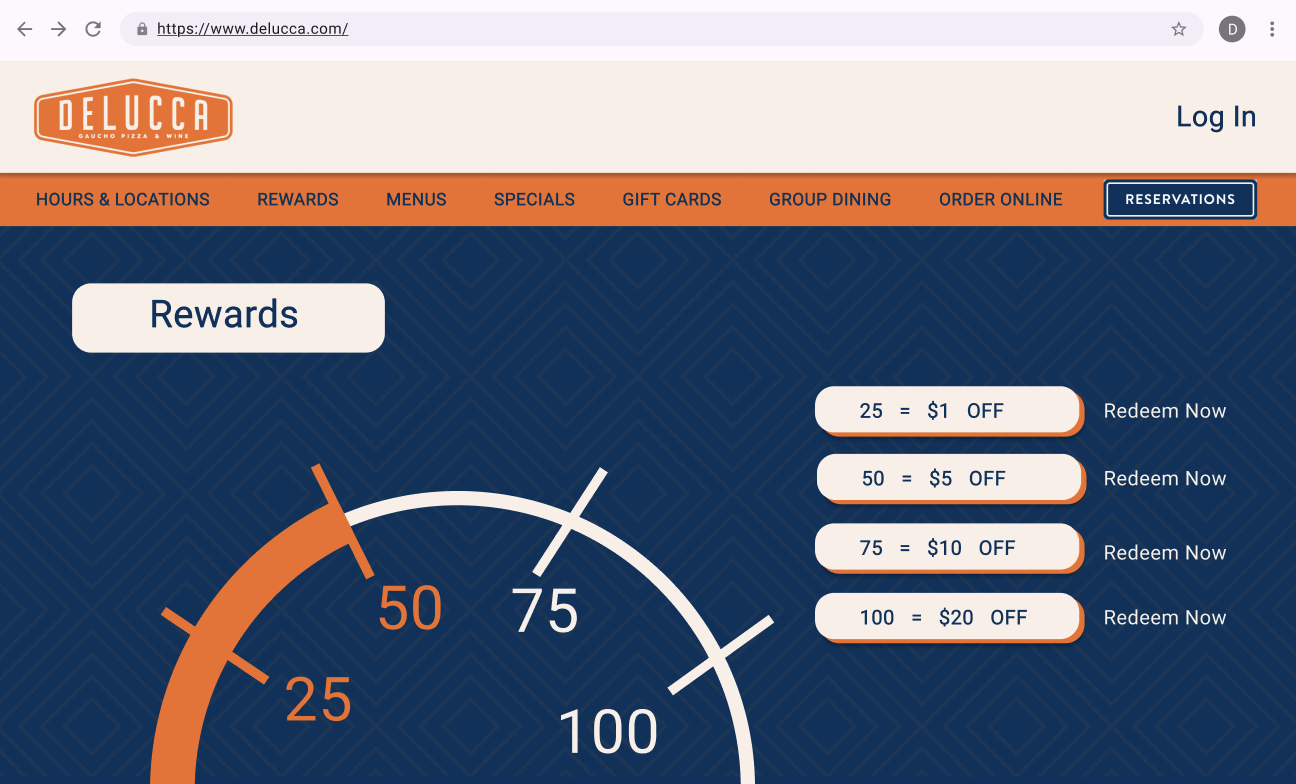The height and width of the screenshot is (784, 1296).
Task: Open Group Dining in the navigation
Action: pyautogui.click(x=830, y=199)
